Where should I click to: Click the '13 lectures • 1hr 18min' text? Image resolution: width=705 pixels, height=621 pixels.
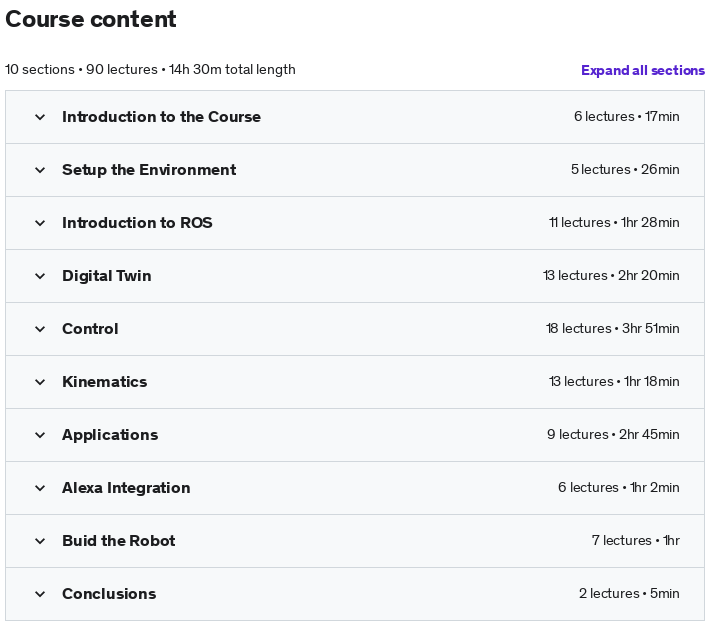coord(614,382)
